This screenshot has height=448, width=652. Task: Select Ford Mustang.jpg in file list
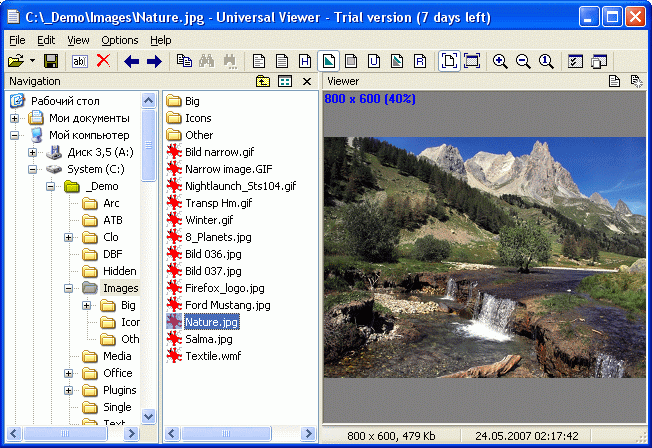(228, 305)
